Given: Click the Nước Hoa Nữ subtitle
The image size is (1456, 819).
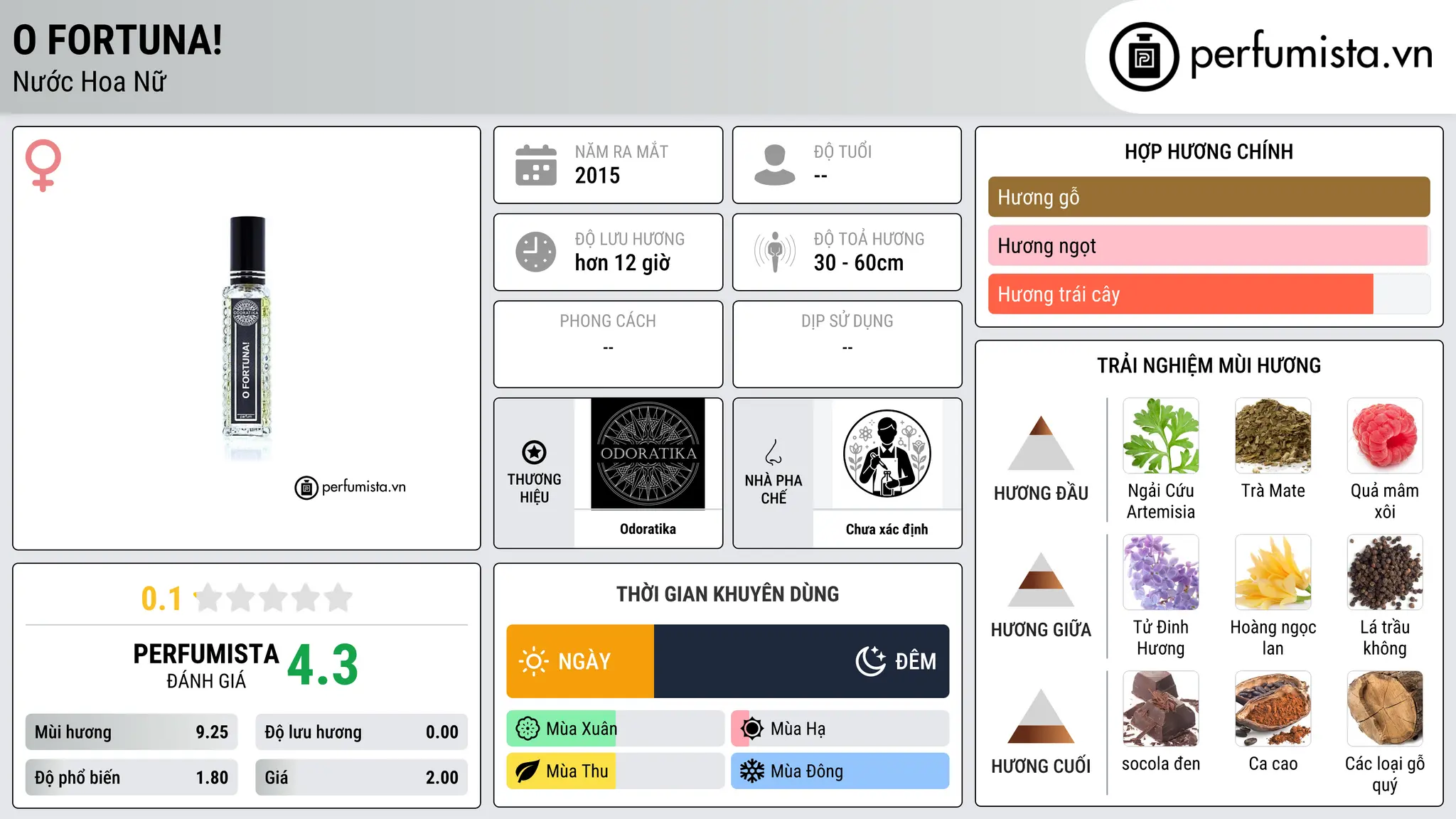Looking at the screenshot, I should [x=90, y=82].
